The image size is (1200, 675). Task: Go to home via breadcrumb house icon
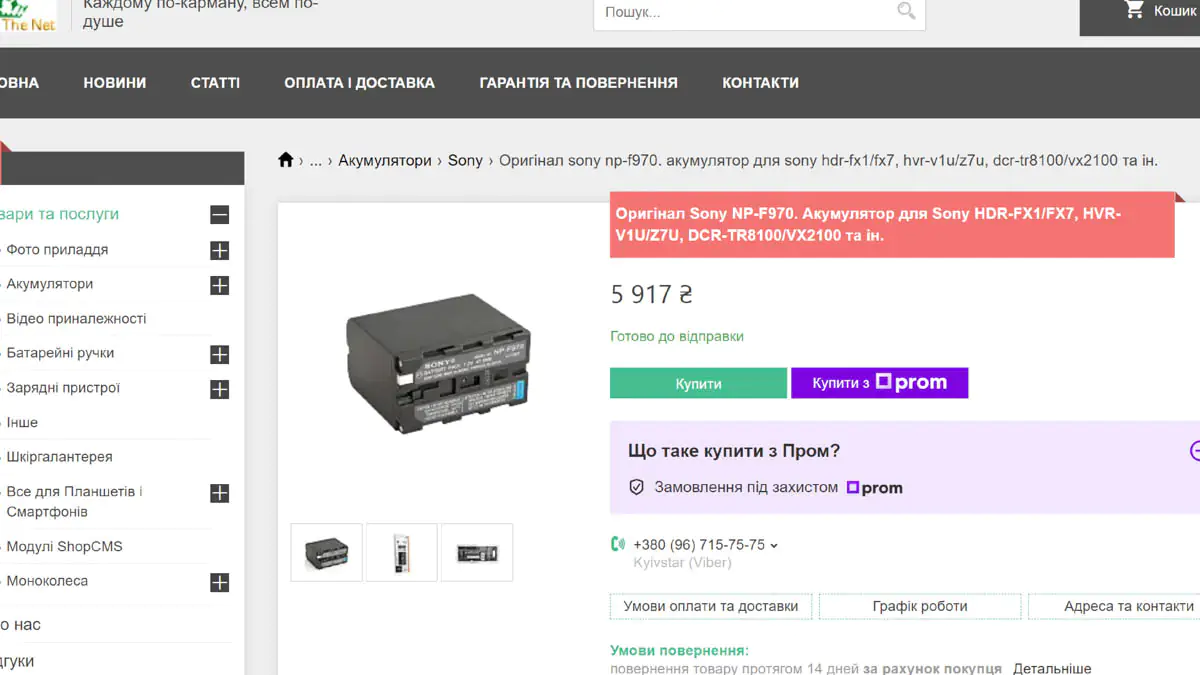[286, 160]
